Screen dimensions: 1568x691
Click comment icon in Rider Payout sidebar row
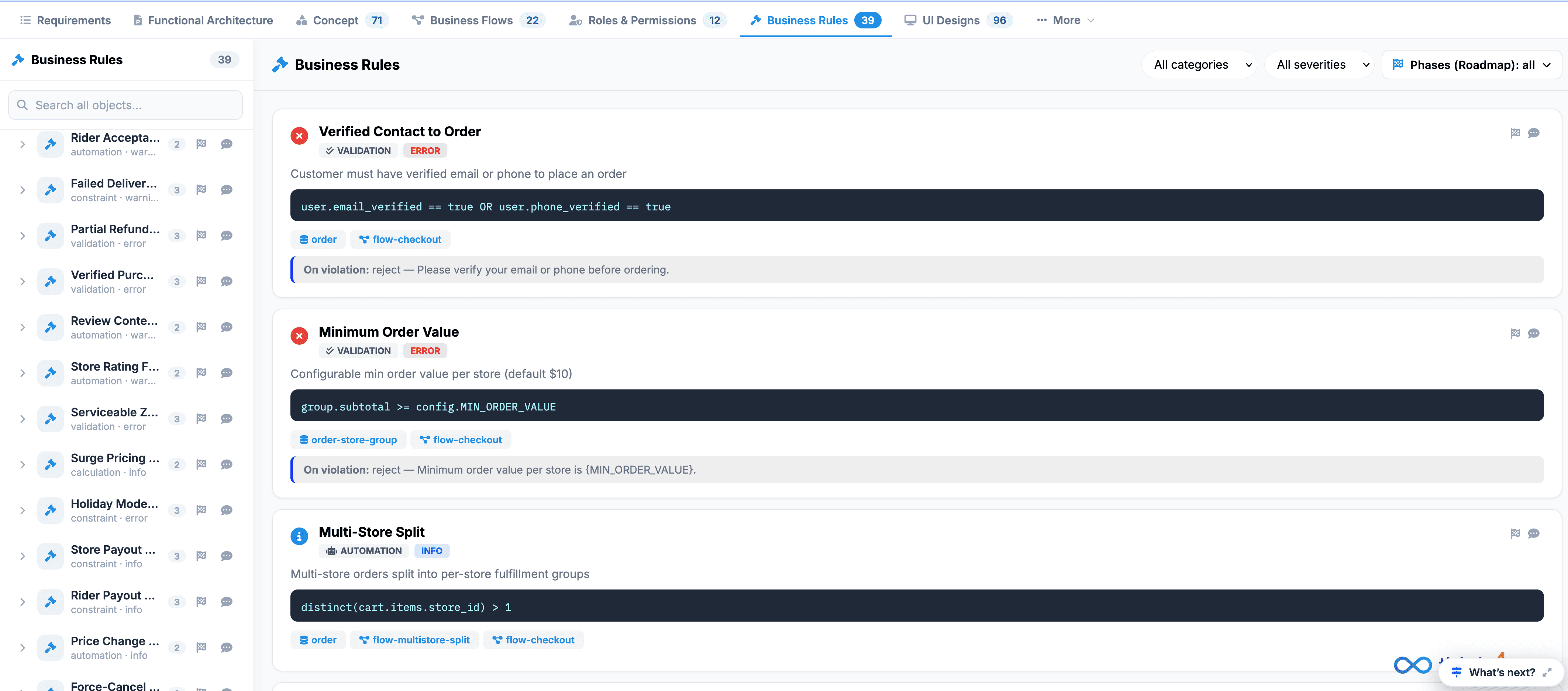(227, 602)
